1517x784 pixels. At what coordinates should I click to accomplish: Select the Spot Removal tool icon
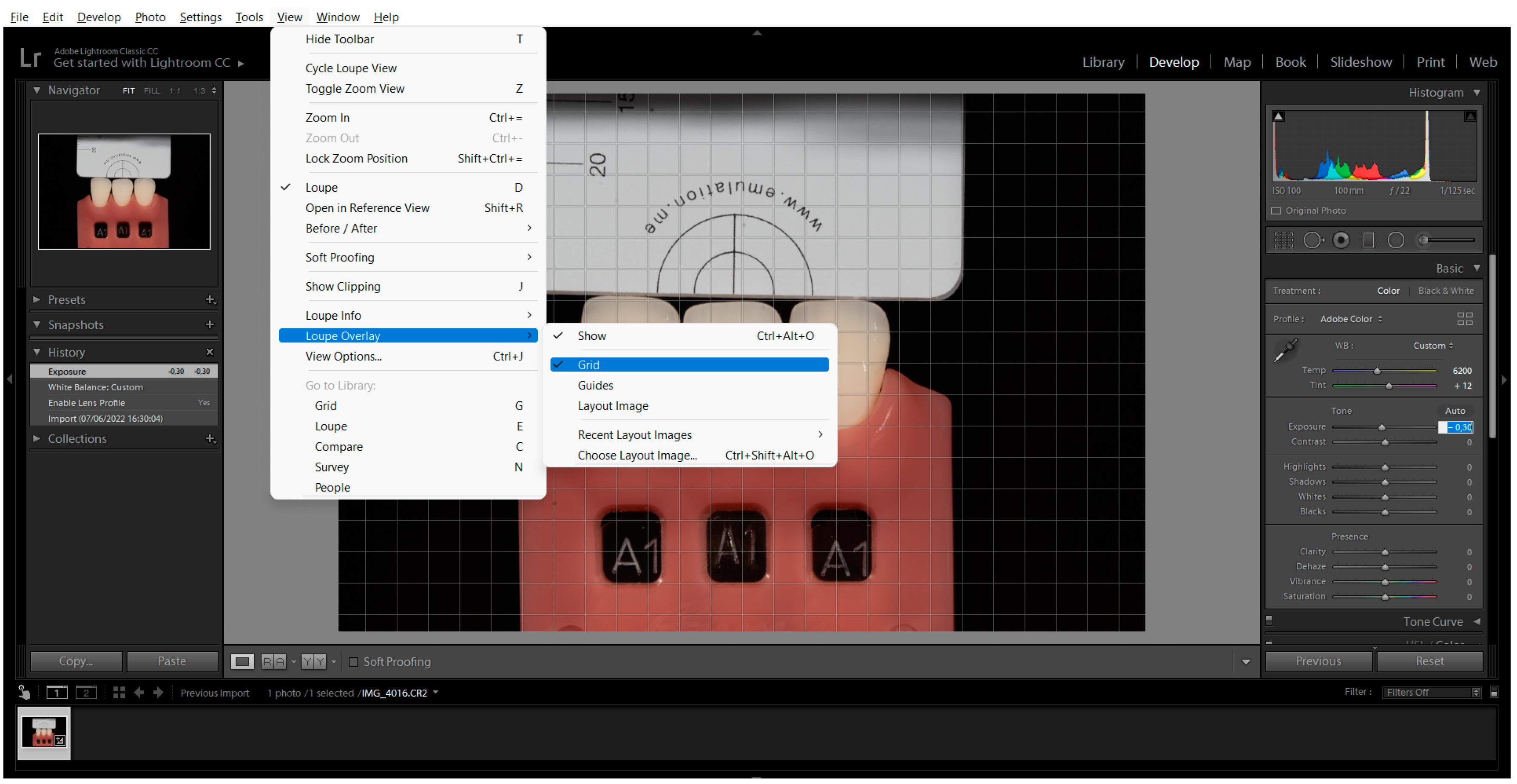[1312, 240]
